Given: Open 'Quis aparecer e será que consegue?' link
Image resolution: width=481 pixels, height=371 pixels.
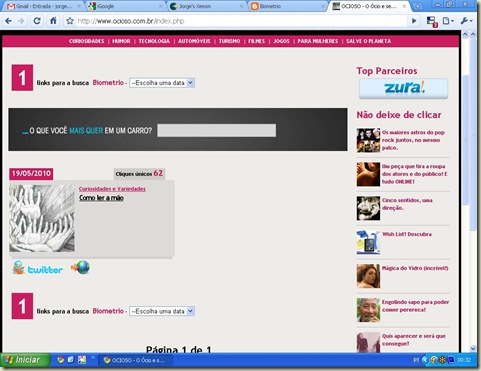Looking at the screenshot, I should click(414, 340).
